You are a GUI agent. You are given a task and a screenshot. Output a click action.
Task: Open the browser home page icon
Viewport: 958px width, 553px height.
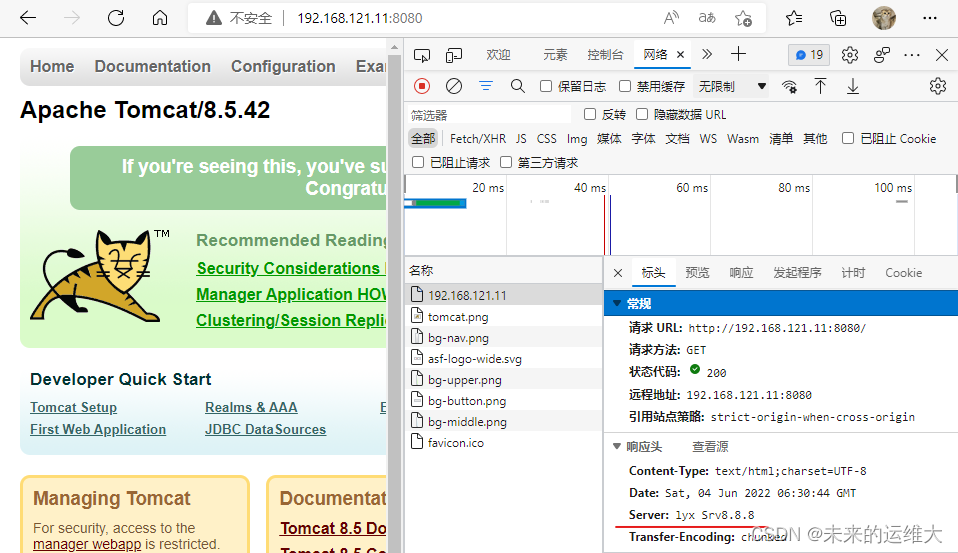(160, 18)
